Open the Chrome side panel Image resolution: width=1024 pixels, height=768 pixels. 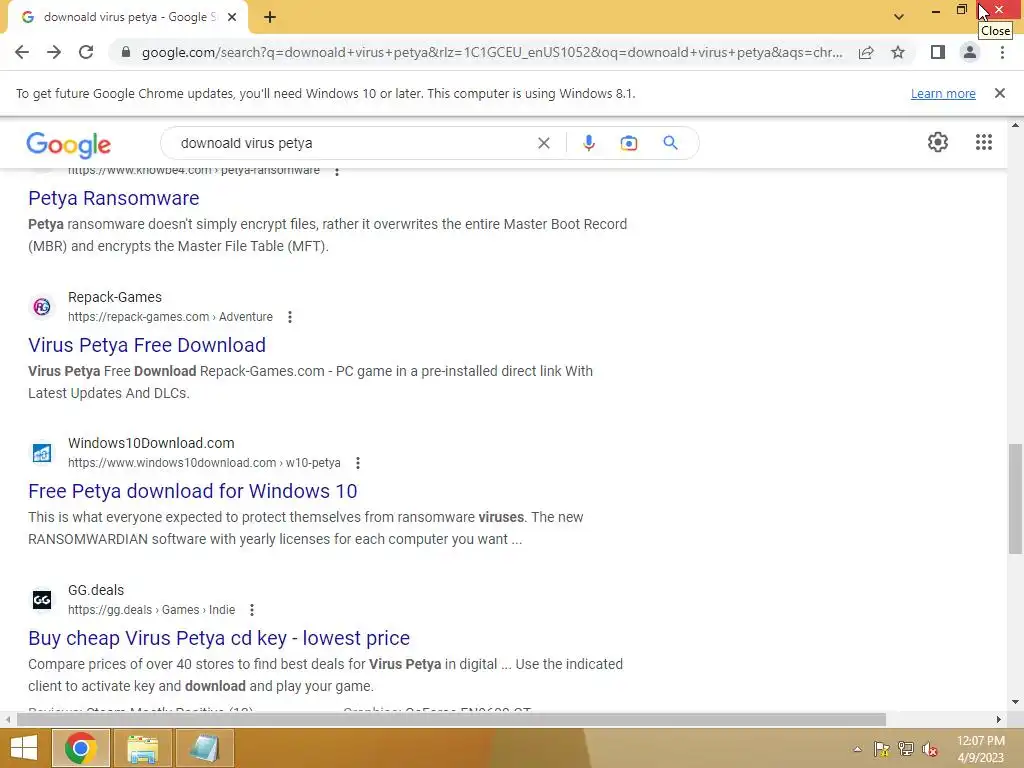coord(938,52)
